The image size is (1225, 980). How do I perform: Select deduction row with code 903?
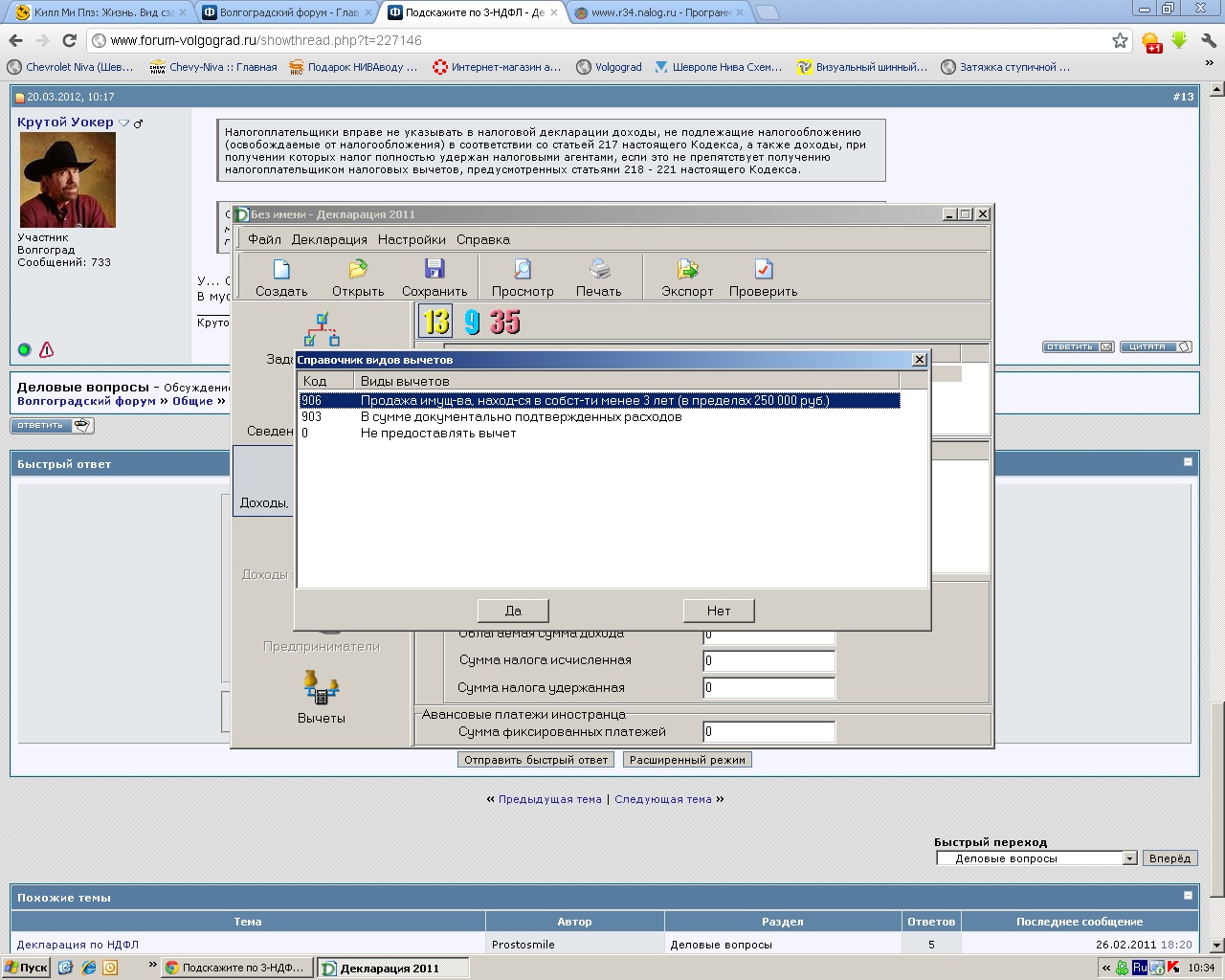599,417
